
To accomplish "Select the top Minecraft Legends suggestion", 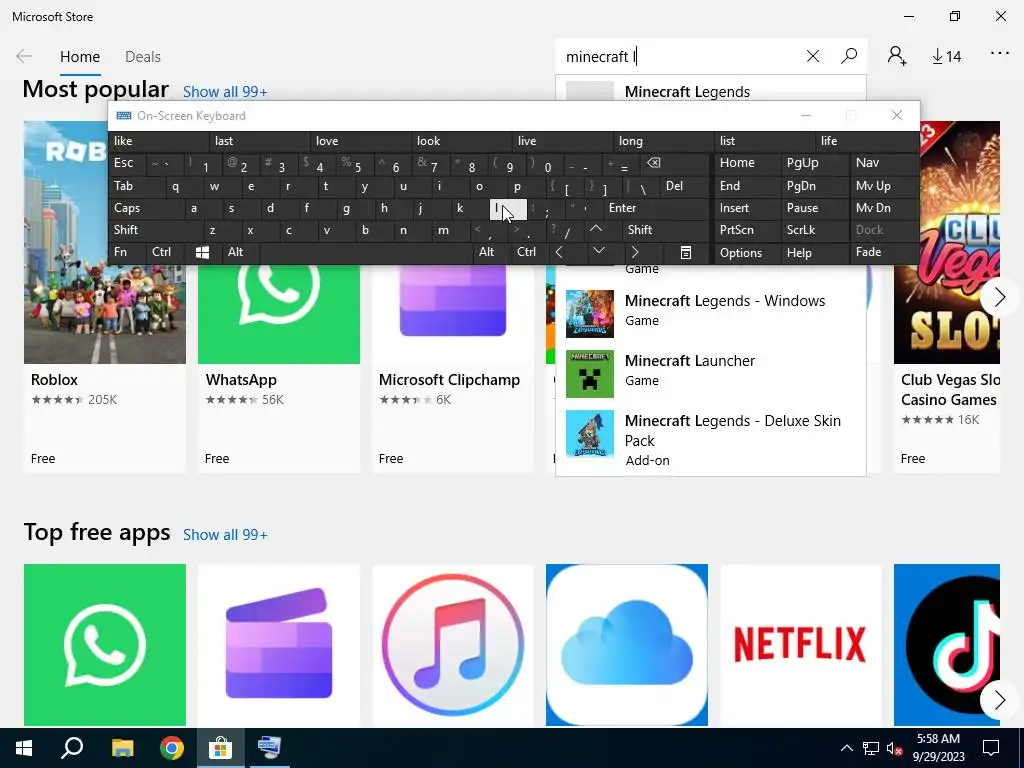I will (711, 90).
